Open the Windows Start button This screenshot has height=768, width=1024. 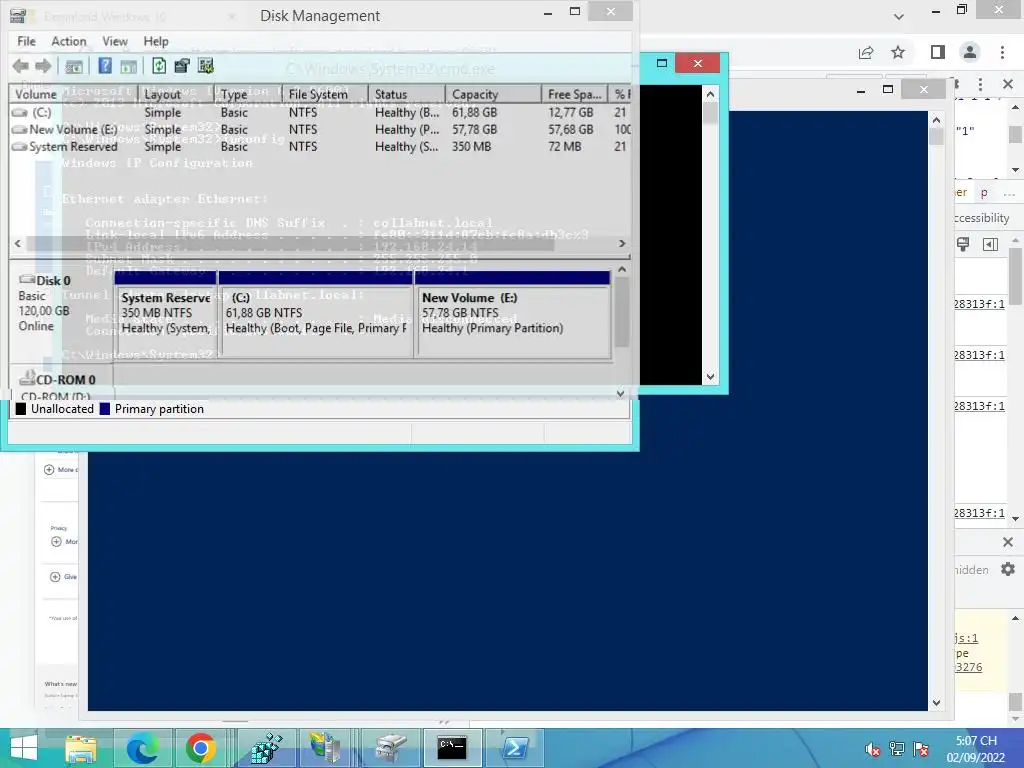click(x=24, y=748)
